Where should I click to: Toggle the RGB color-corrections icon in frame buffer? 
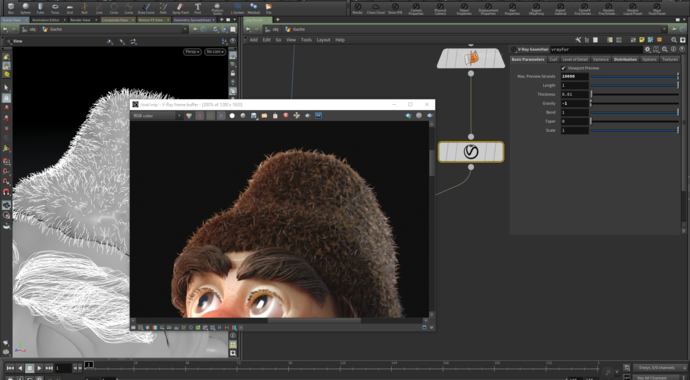point(189,116)
